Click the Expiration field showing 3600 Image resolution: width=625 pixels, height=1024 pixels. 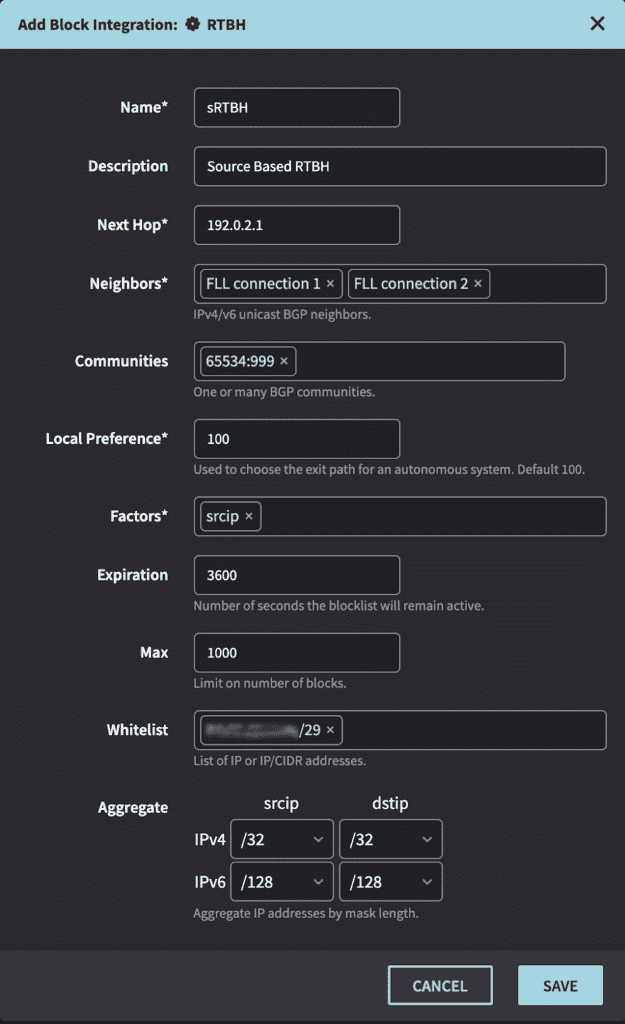pyautogui.click(x=296, y=575)
